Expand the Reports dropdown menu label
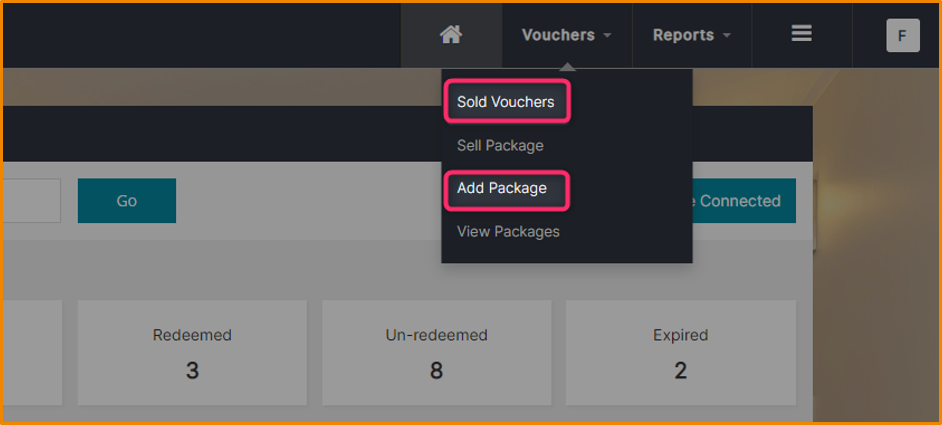942x425 pixels. pyautogui.click(x=683, y=35)
